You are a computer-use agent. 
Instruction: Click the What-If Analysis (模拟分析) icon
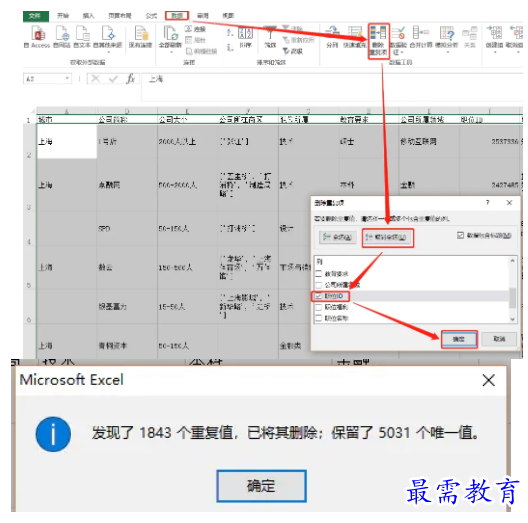[x=447, y=33]
